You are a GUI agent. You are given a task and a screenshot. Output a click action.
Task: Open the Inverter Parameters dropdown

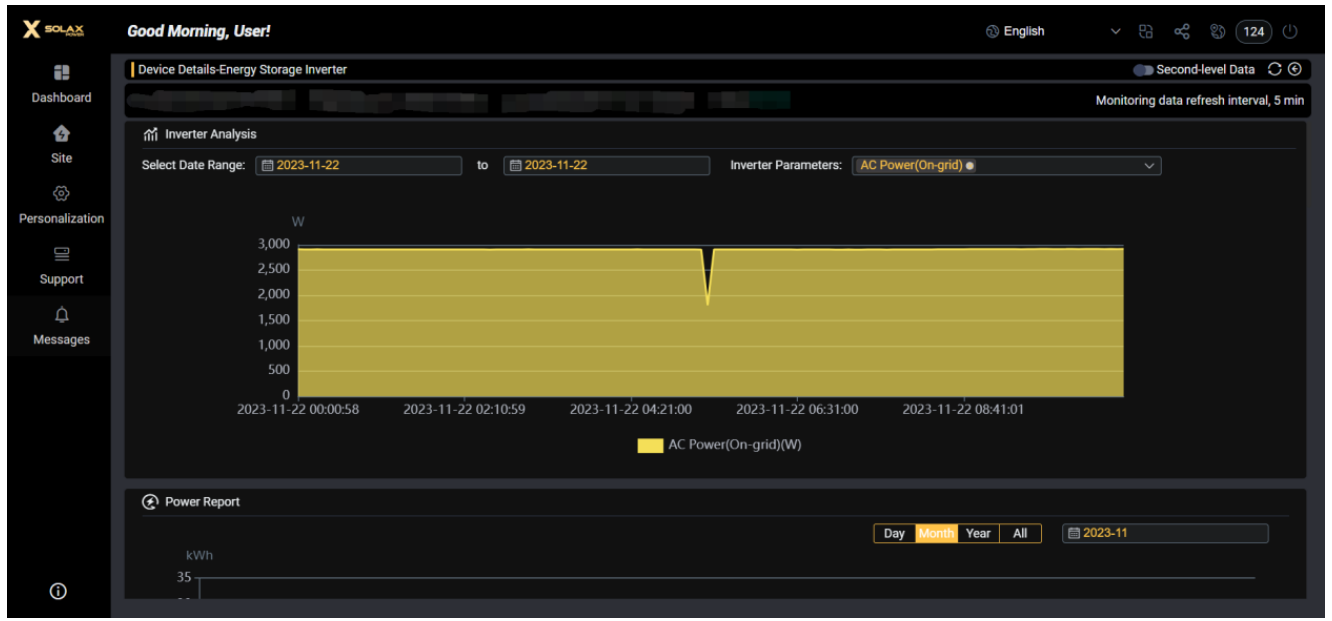(x=1006, y=166)
